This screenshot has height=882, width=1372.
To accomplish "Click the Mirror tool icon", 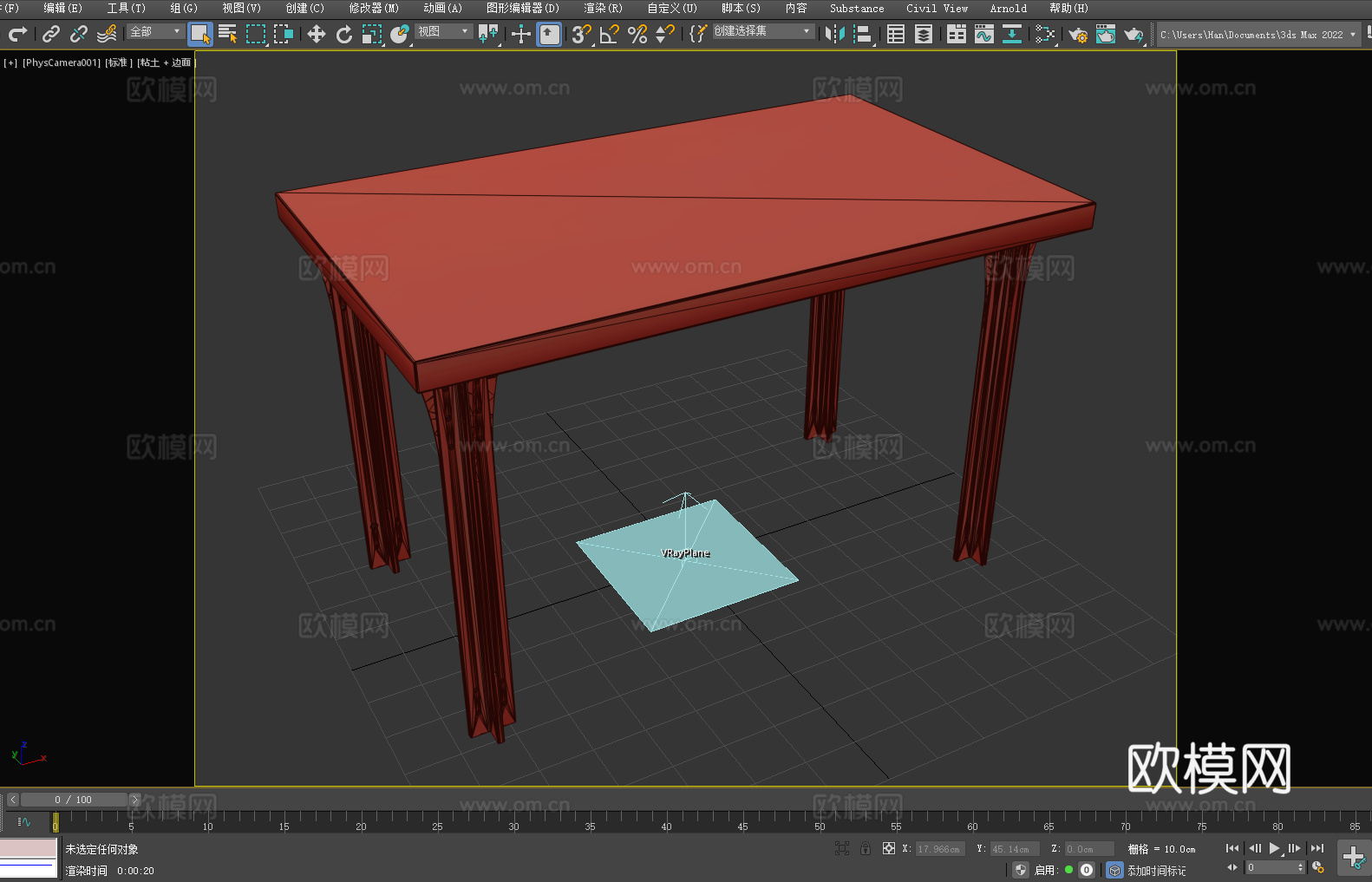I will coord(835,34).
